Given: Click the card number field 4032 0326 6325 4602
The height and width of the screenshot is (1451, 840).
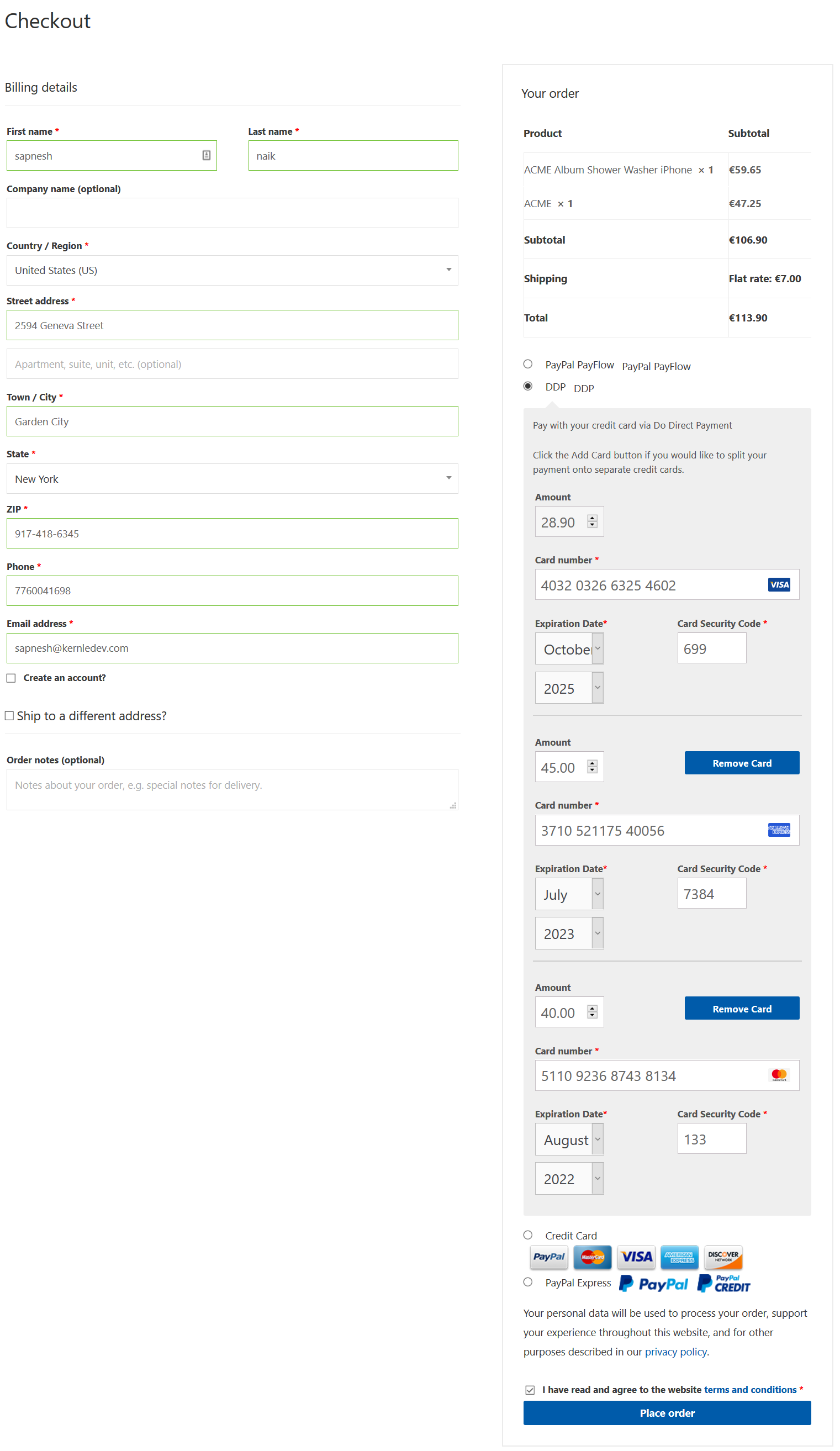Looking at the screenshot, I should tap(667, 585).
